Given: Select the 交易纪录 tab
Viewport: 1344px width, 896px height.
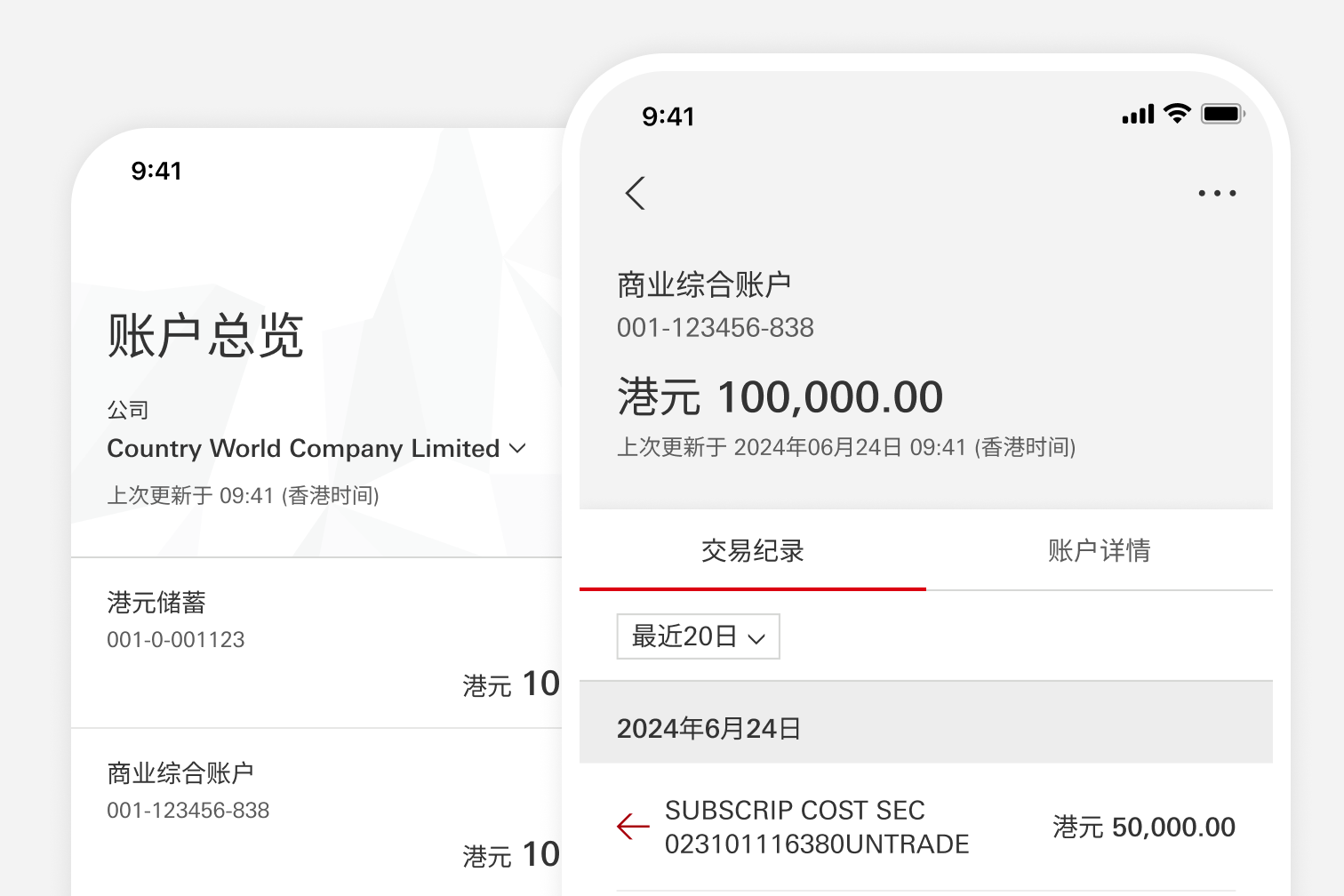Looking at the screenshot, I should click(753, 551).
